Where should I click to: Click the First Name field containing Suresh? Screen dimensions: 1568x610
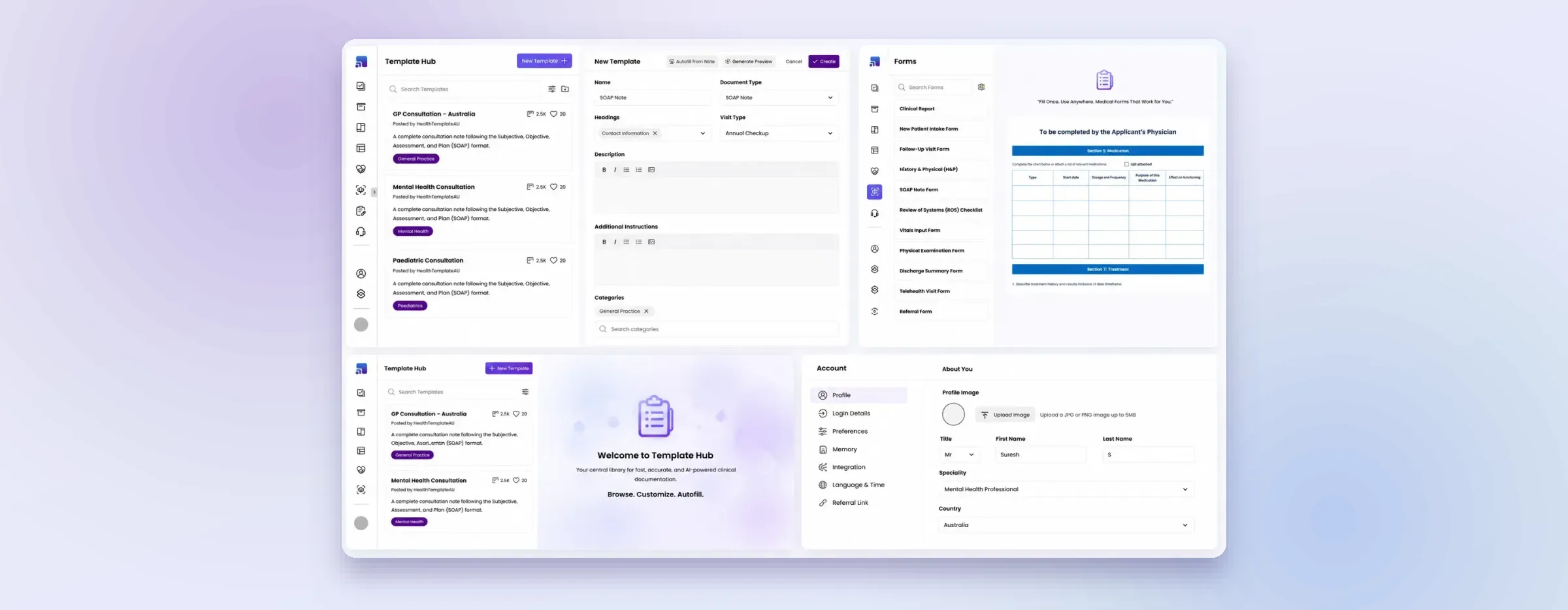tap(1041, 455)
